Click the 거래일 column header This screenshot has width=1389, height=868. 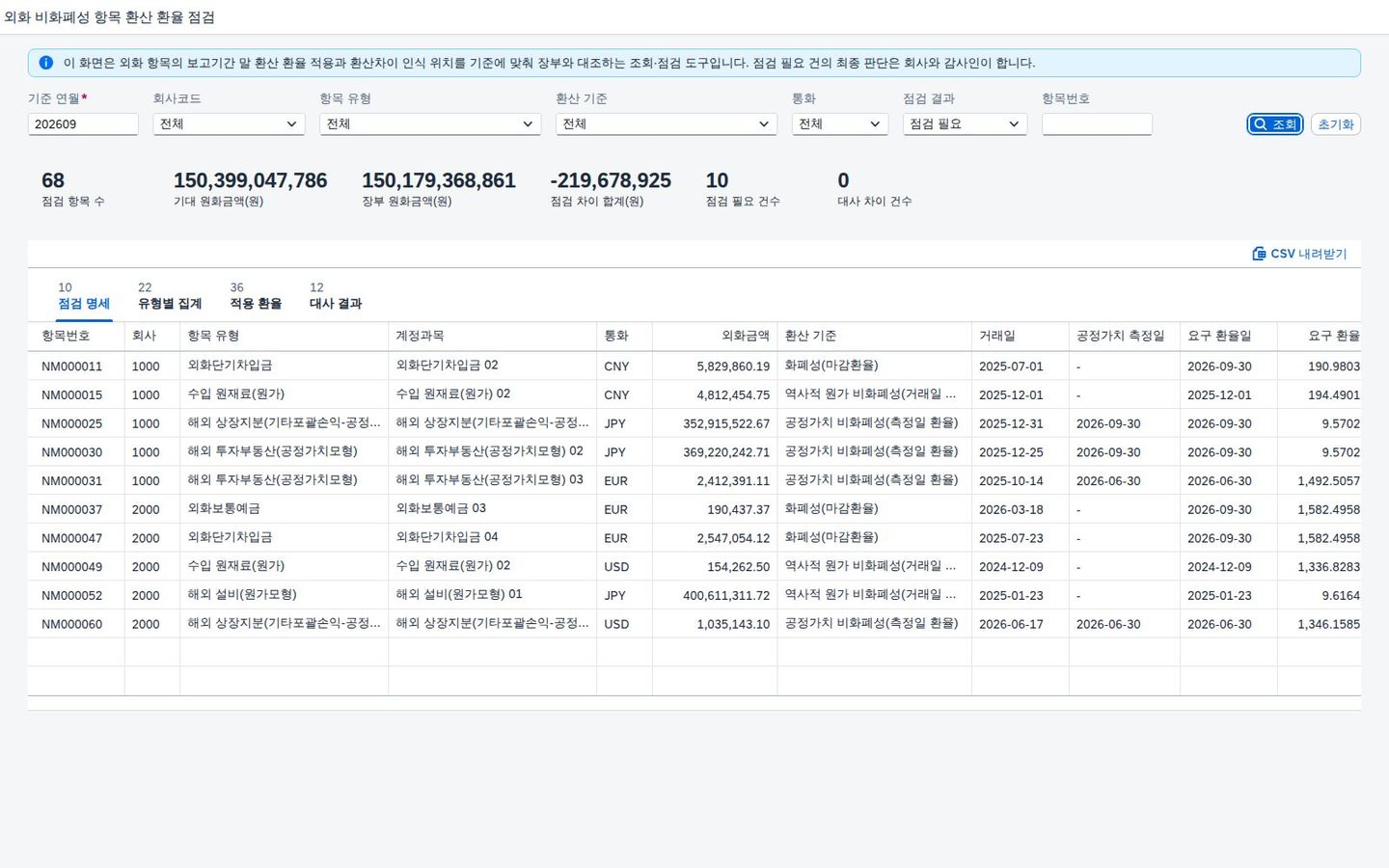[x=1020, y=336]
